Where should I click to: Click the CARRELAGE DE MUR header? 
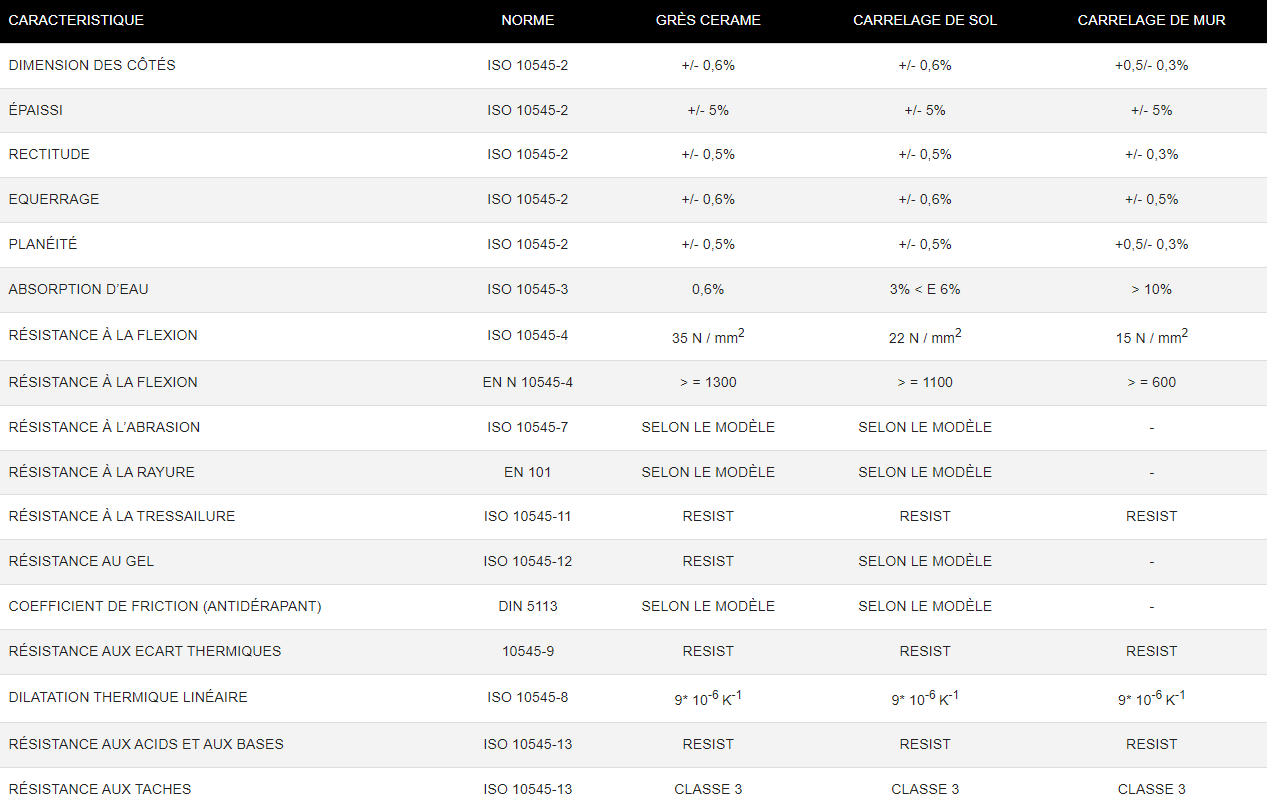[1151, 20]
